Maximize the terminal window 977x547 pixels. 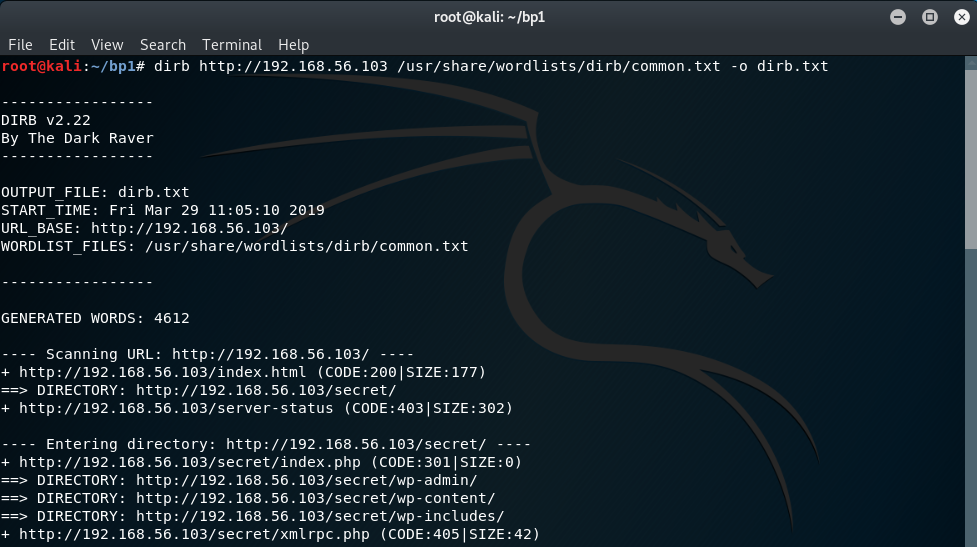(930, 17)
